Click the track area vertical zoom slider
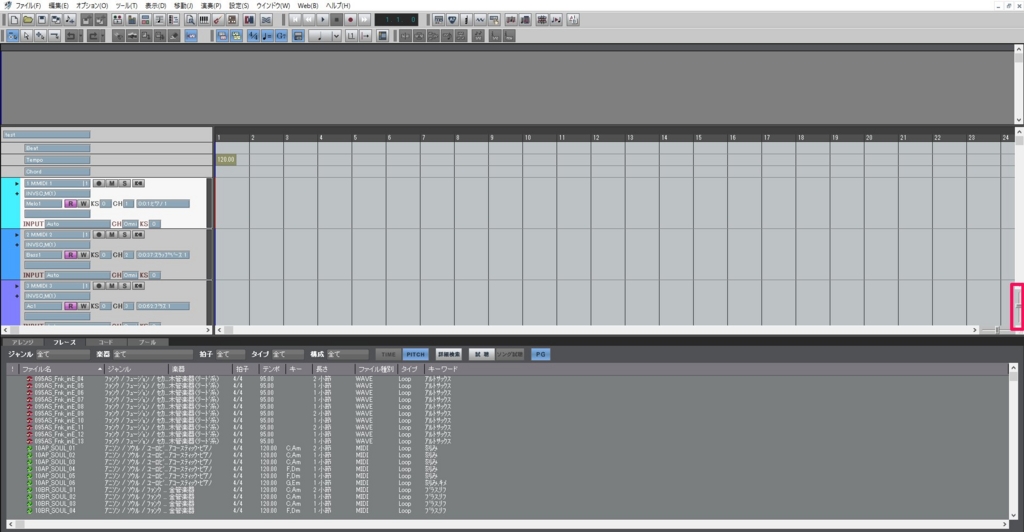This screenshot has width=1024, height=532. pyautogui.click(x=1017, y=306)
